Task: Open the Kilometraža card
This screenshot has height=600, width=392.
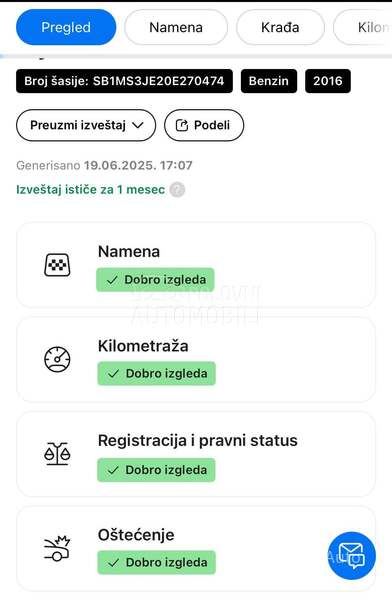Action: pyautogui.click(x=196, y=359)
